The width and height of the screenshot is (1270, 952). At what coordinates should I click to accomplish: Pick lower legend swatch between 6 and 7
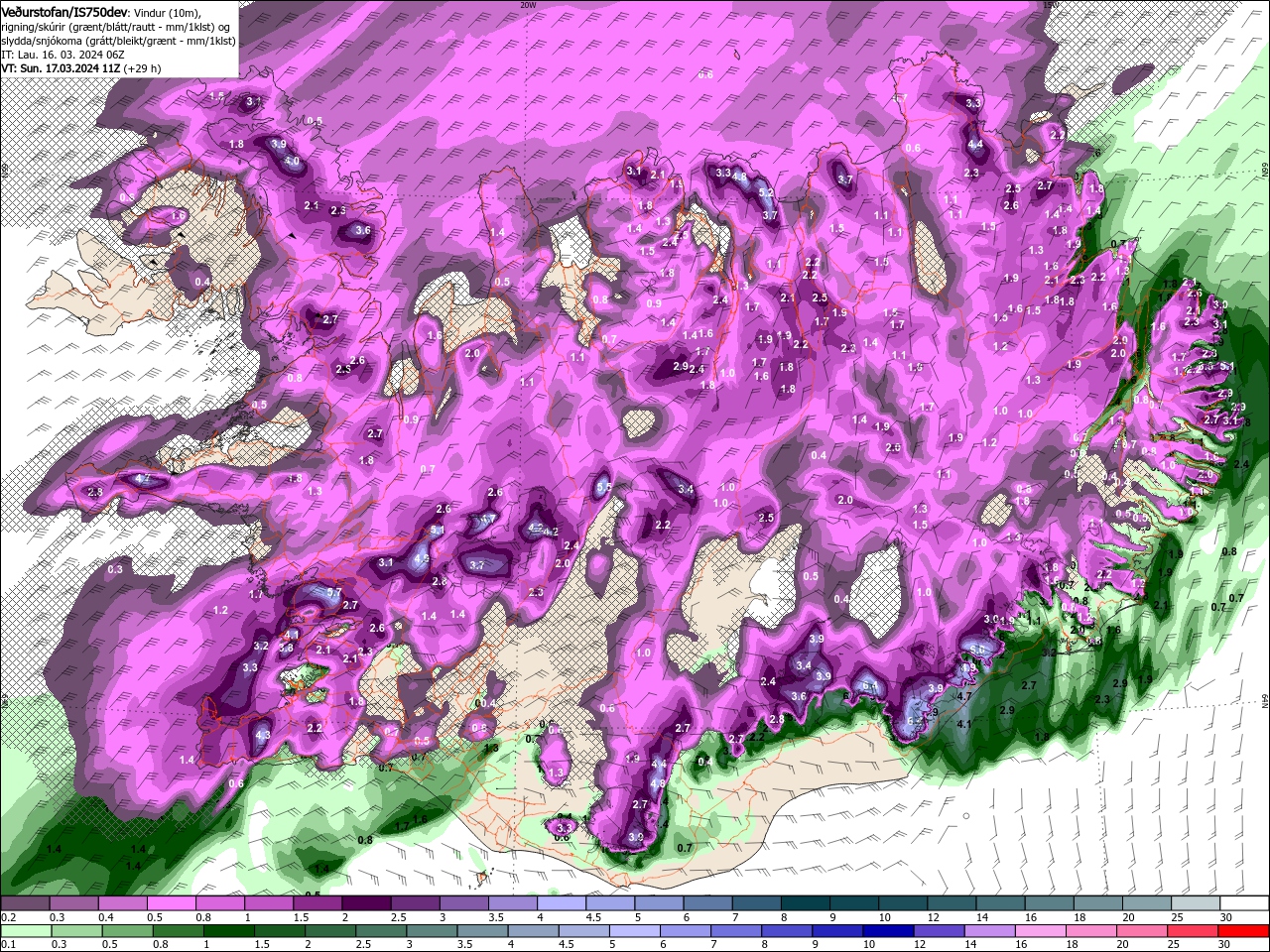685,931
